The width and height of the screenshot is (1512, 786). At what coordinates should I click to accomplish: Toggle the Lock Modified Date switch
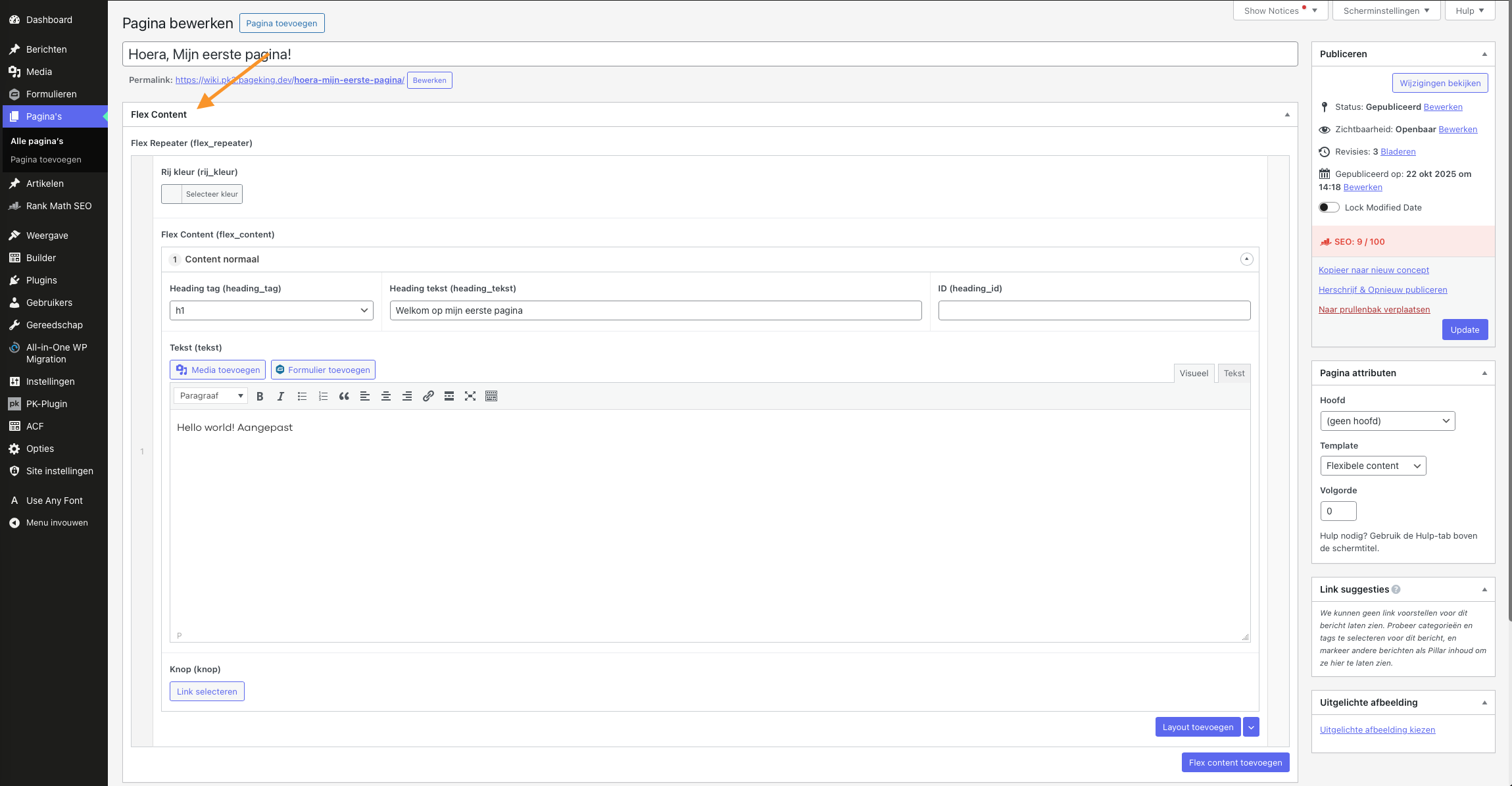[x=1329, y=207]
